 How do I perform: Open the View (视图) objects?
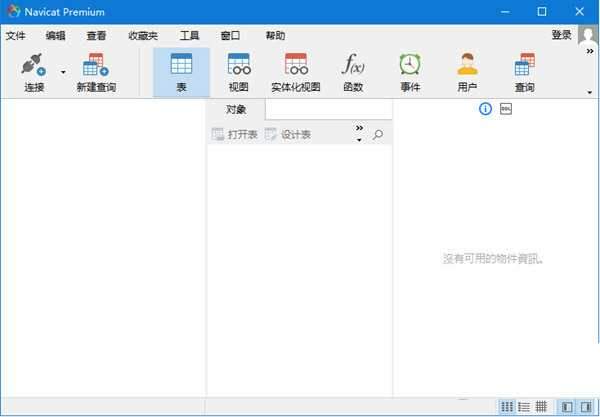click(238, 68)
